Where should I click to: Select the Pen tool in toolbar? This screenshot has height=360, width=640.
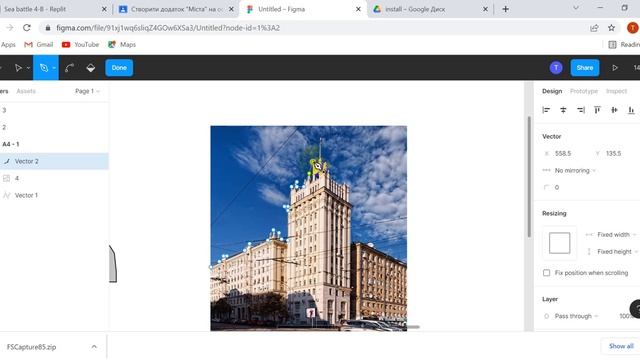tap(44, 68)
